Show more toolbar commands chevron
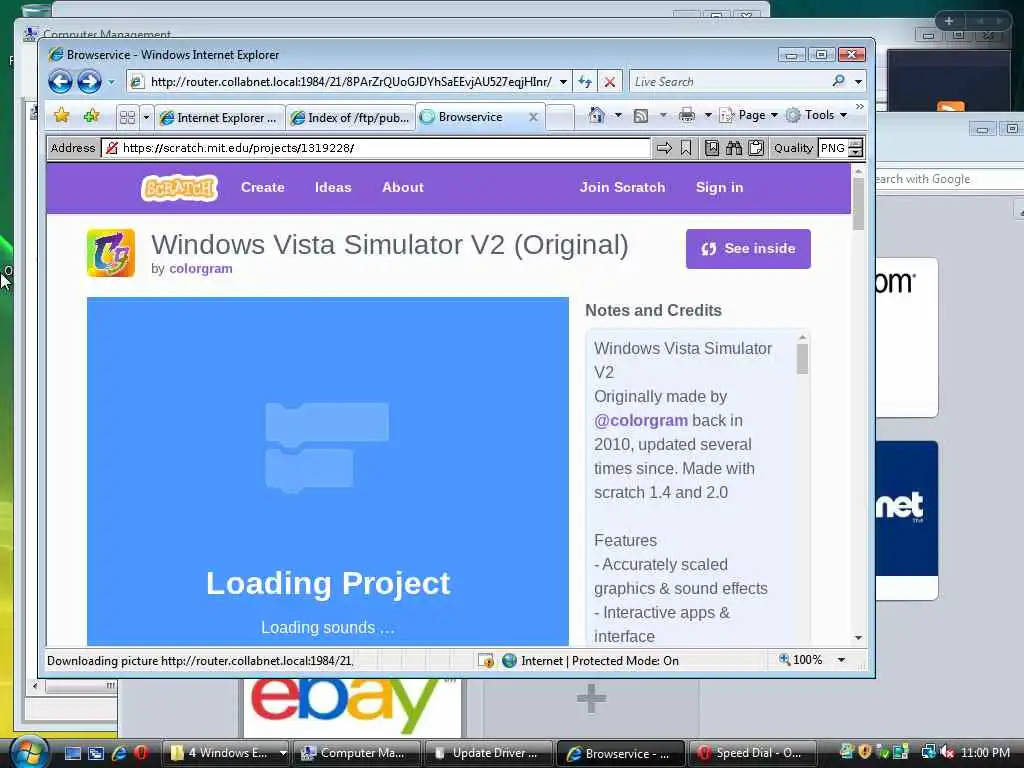The image size is (1024, 768). click(859, 106)
